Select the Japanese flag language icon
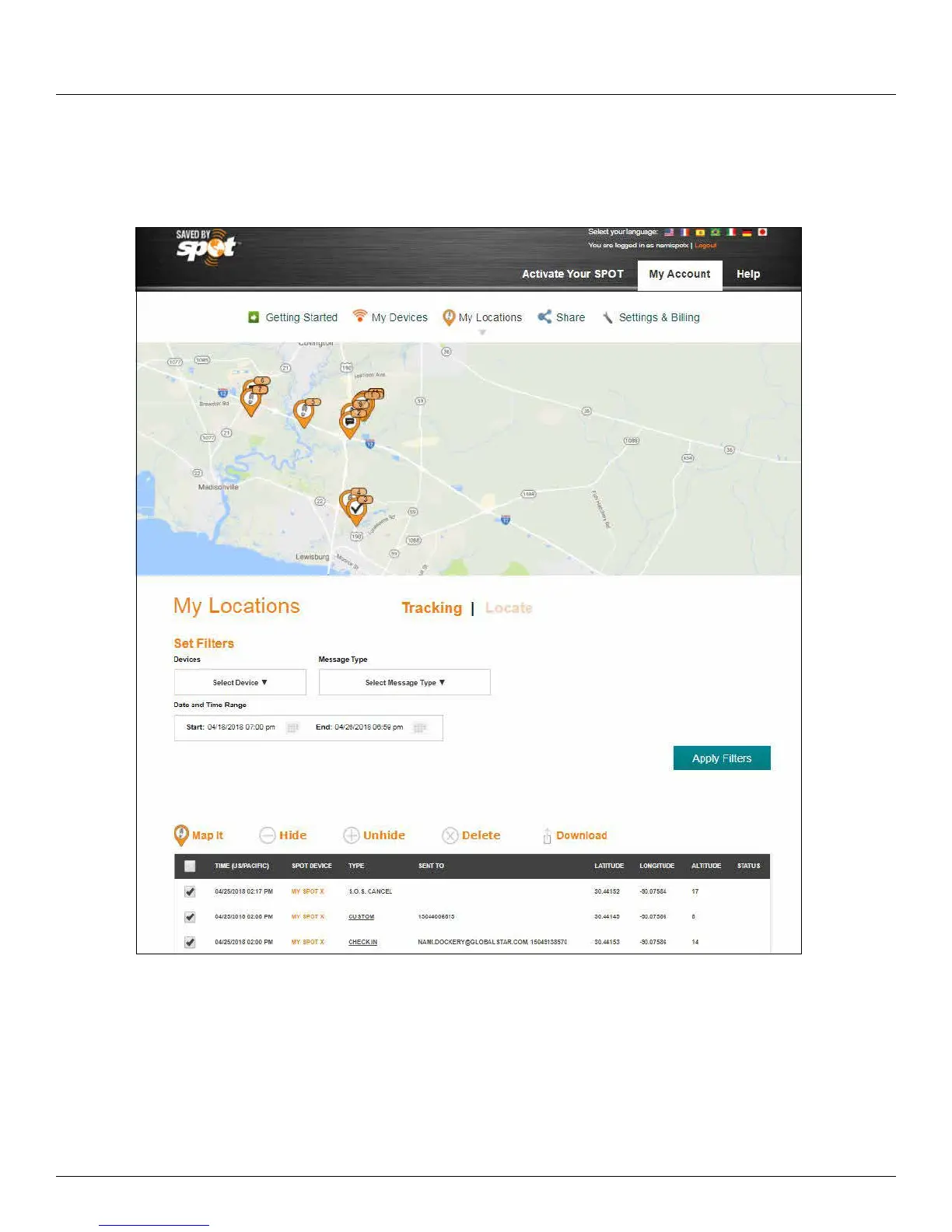 763,232
